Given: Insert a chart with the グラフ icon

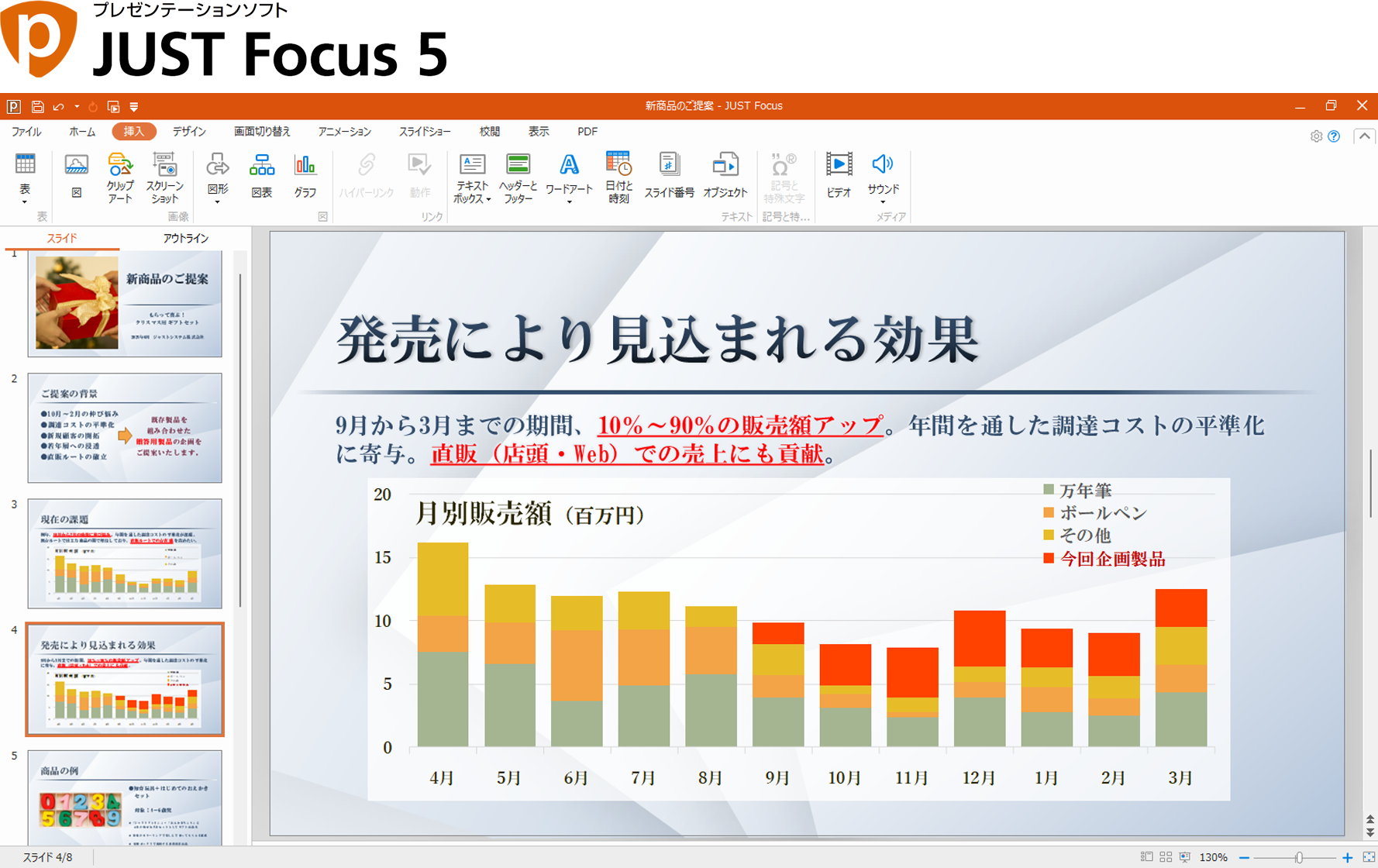Looking at the screenshot, I should pos(305,175).
